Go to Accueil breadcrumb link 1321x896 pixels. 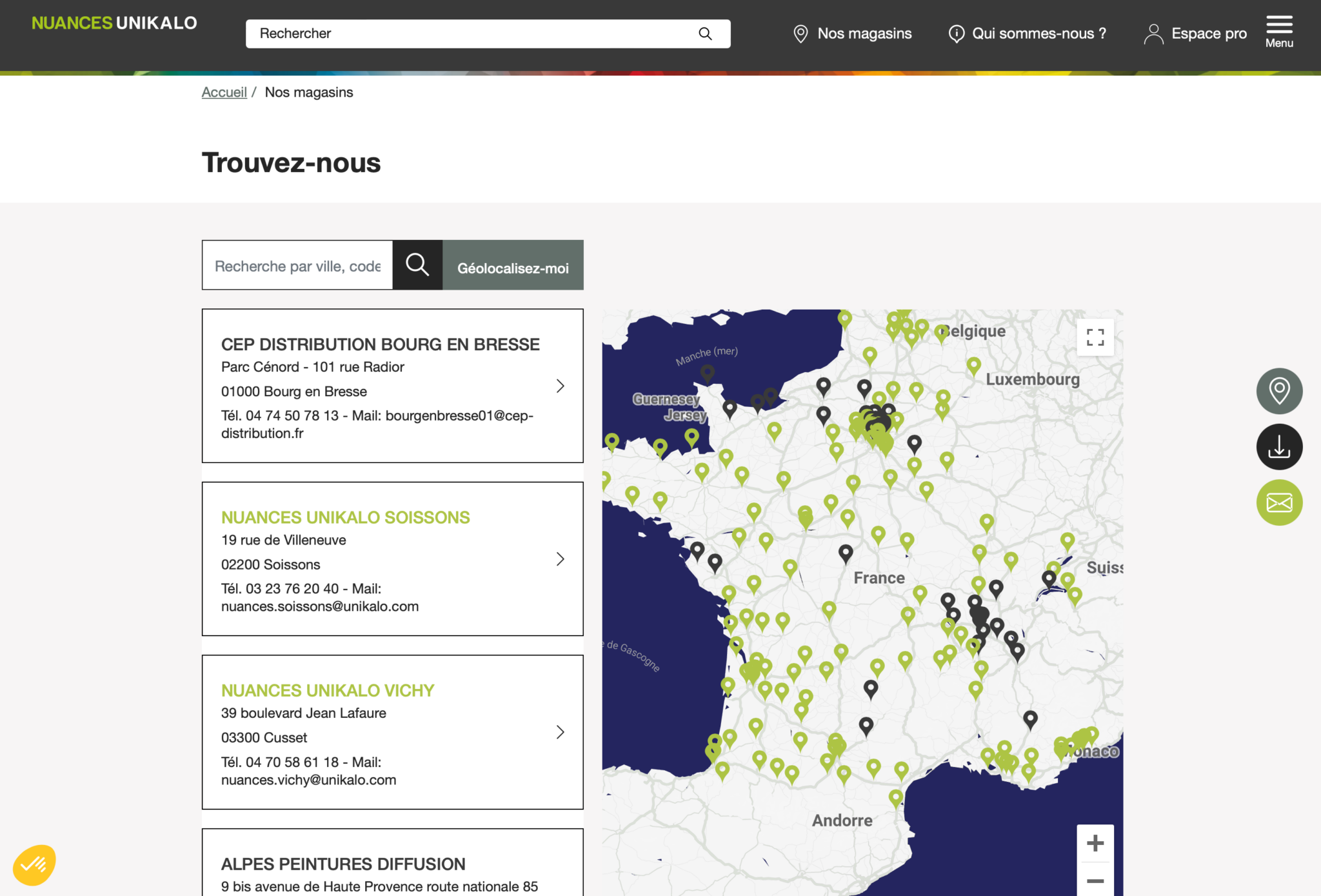coord(224,92)
